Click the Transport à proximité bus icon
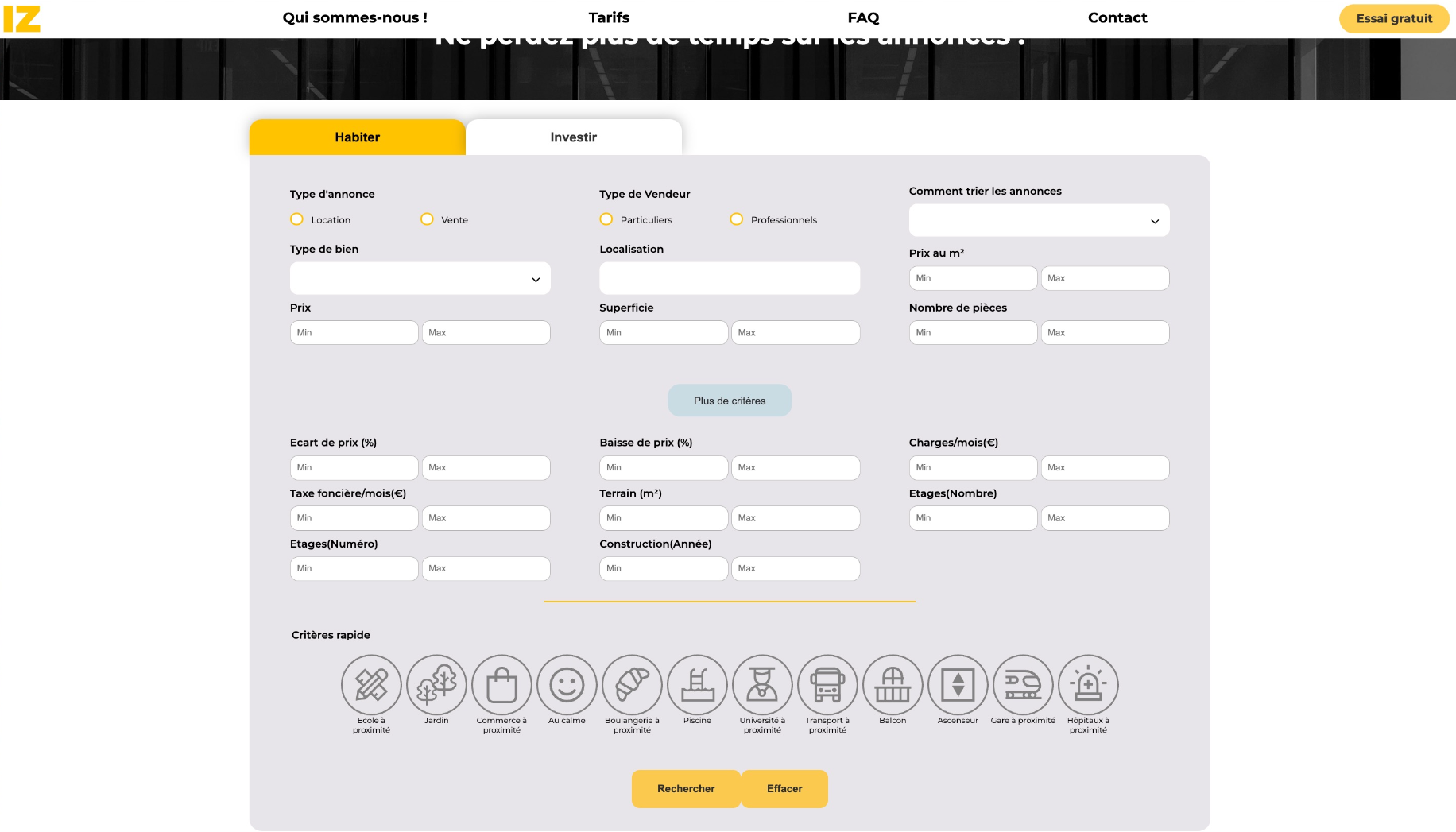 (x=827, y=684)
